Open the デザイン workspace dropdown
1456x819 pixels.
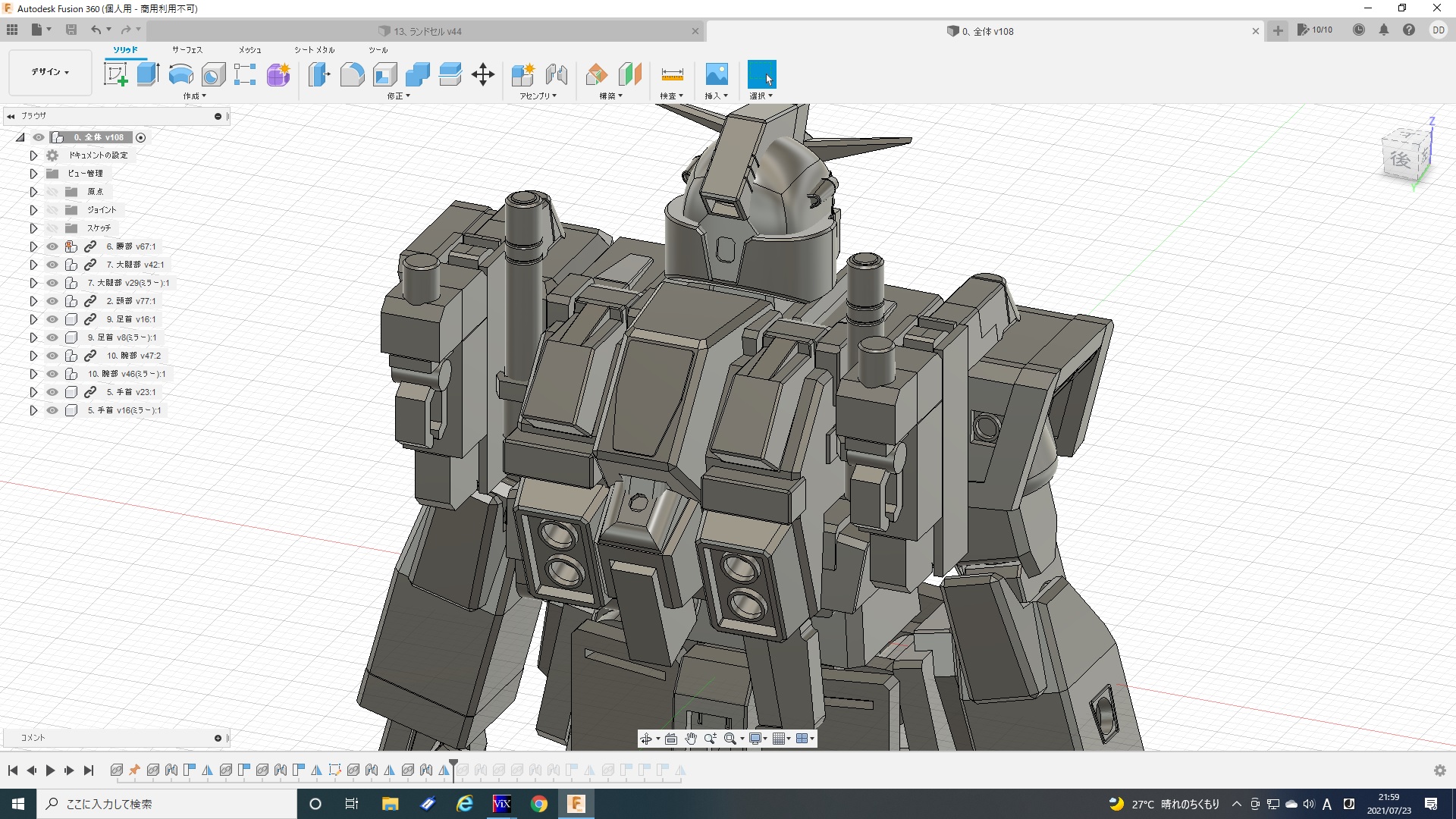(x=50, y=72)
